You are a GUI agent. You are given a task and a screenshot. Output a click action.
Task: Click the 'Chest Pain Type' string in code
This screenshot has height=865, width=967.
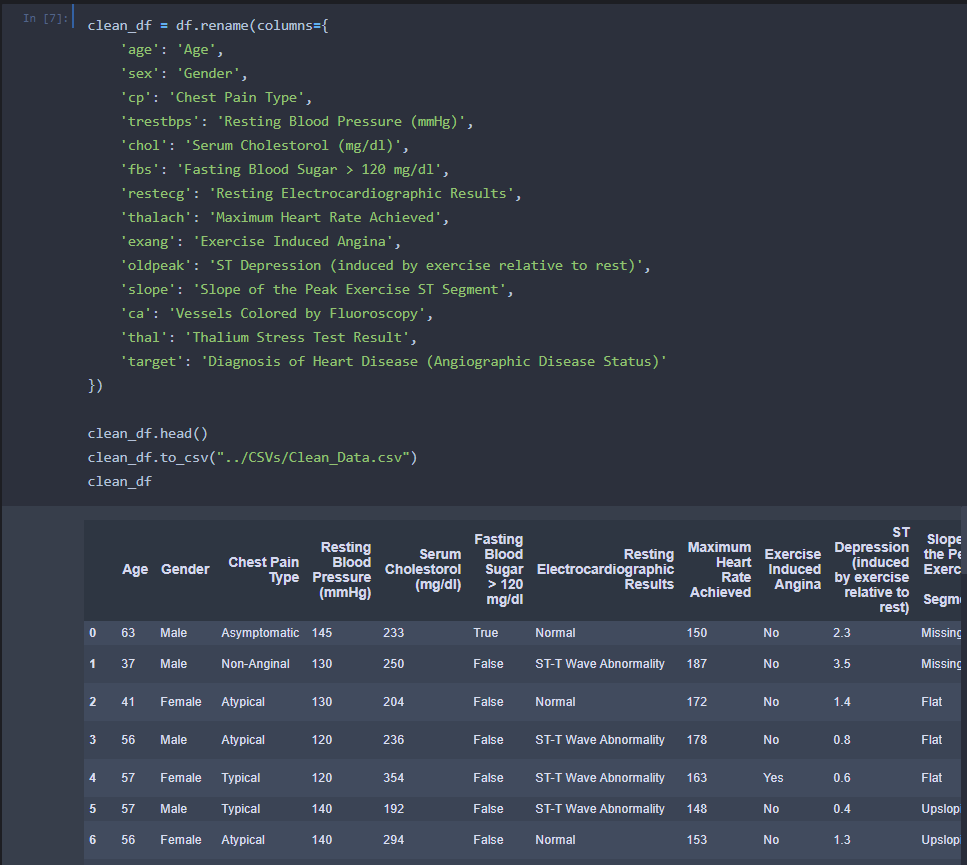coord(236,98)
